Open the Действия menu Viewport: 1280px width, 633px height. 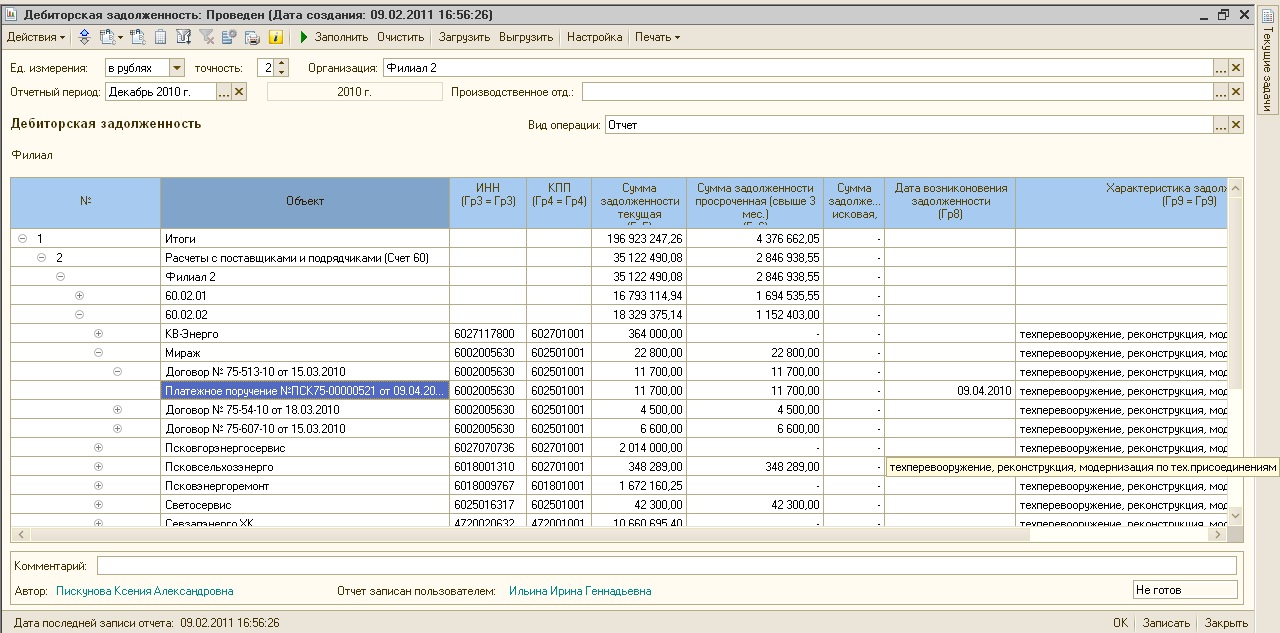coord(36,37)
